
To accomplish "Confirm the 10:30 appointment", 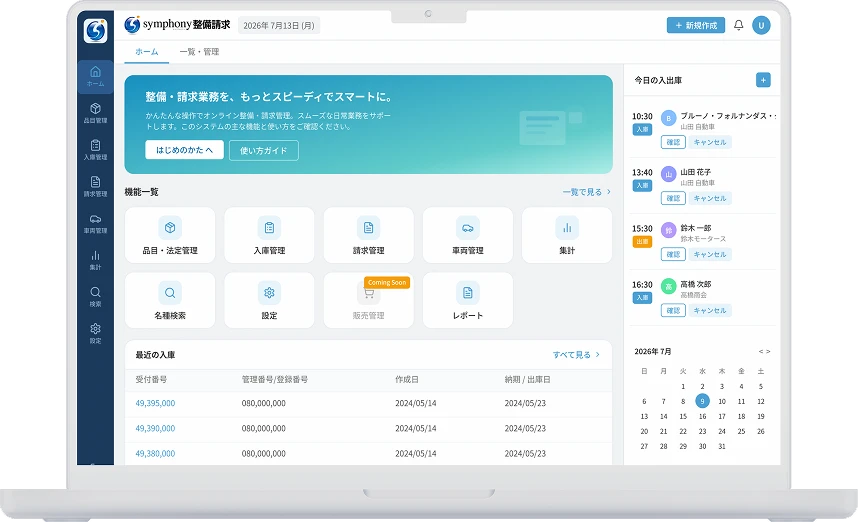I will 673,142.
